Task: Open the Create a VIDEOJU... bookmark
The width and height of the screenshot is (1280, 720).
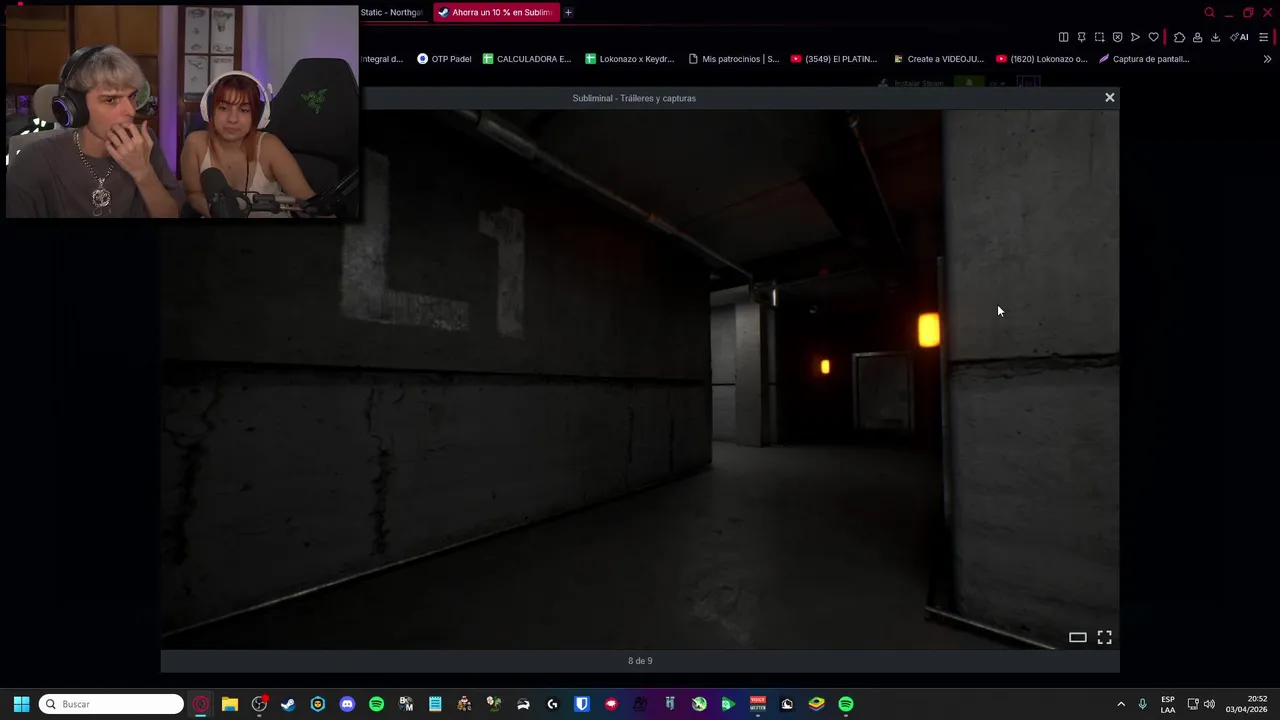Action: coord(938,59)
